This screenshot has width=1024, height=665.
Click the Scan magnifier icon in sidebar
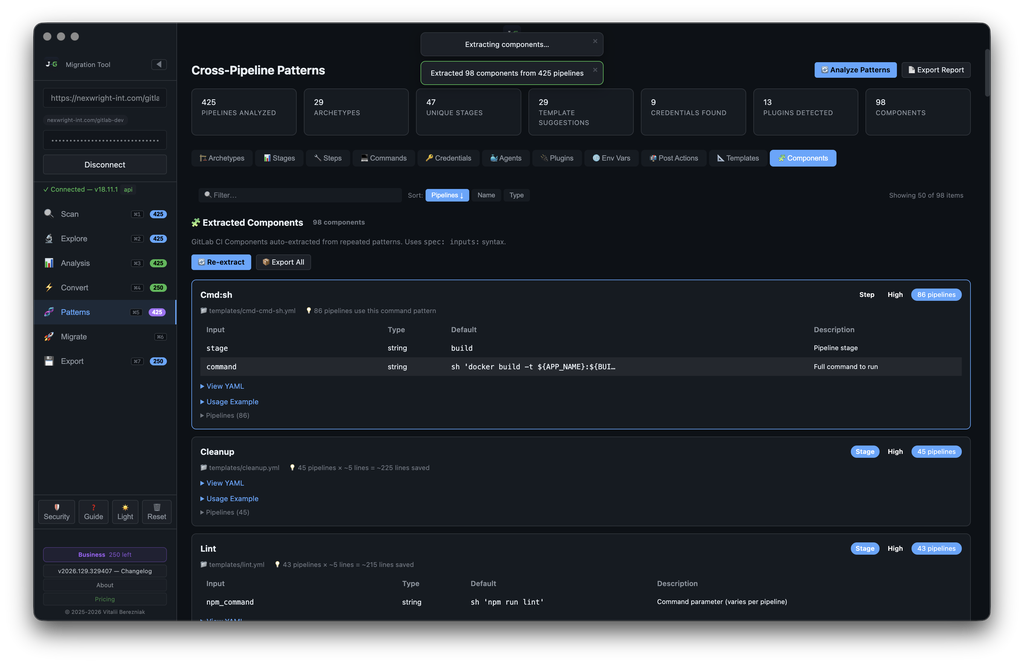[49, 214]
